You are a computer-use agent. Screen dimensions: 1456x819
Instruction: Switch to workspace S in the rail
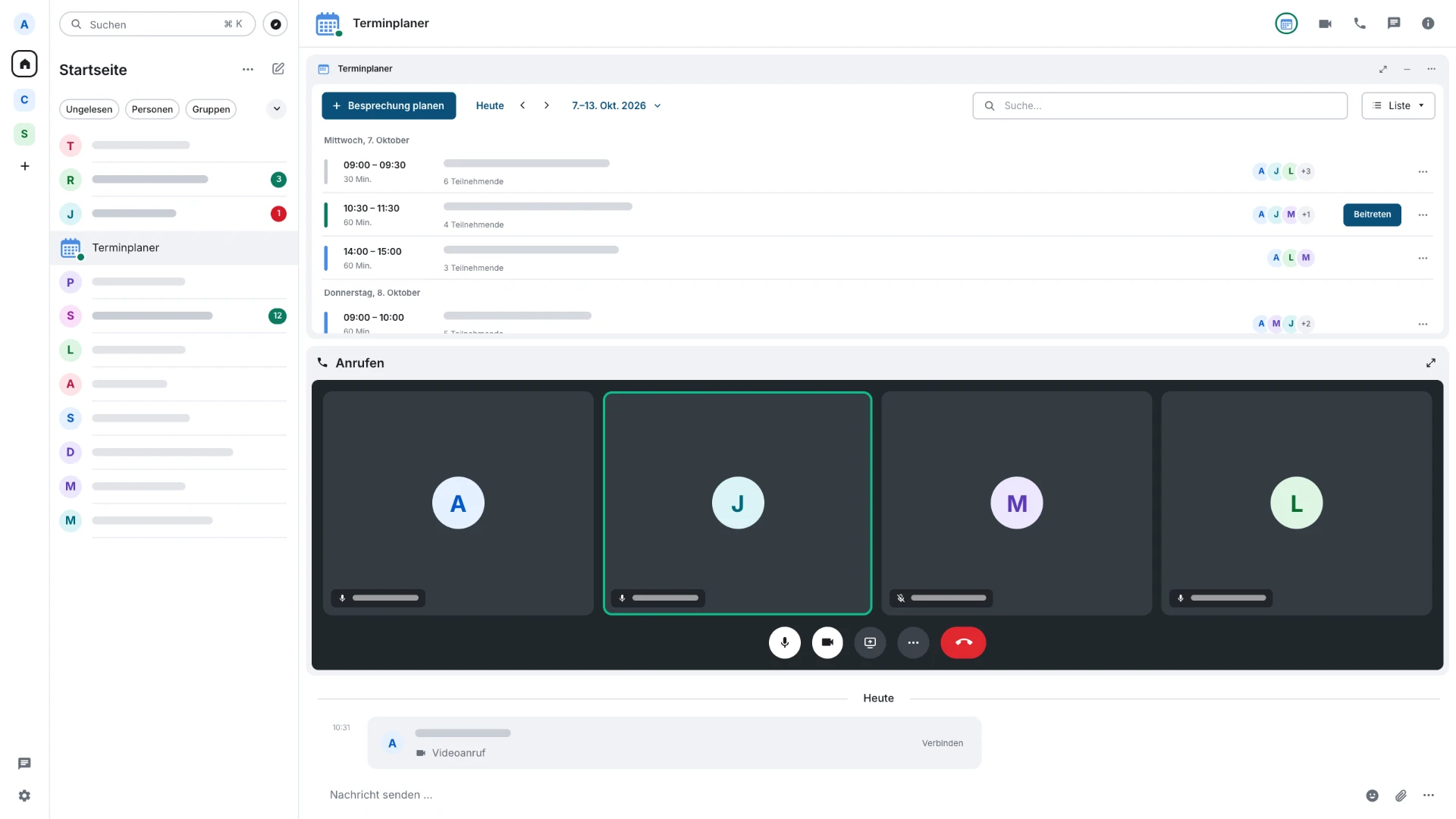pos(24,134)
